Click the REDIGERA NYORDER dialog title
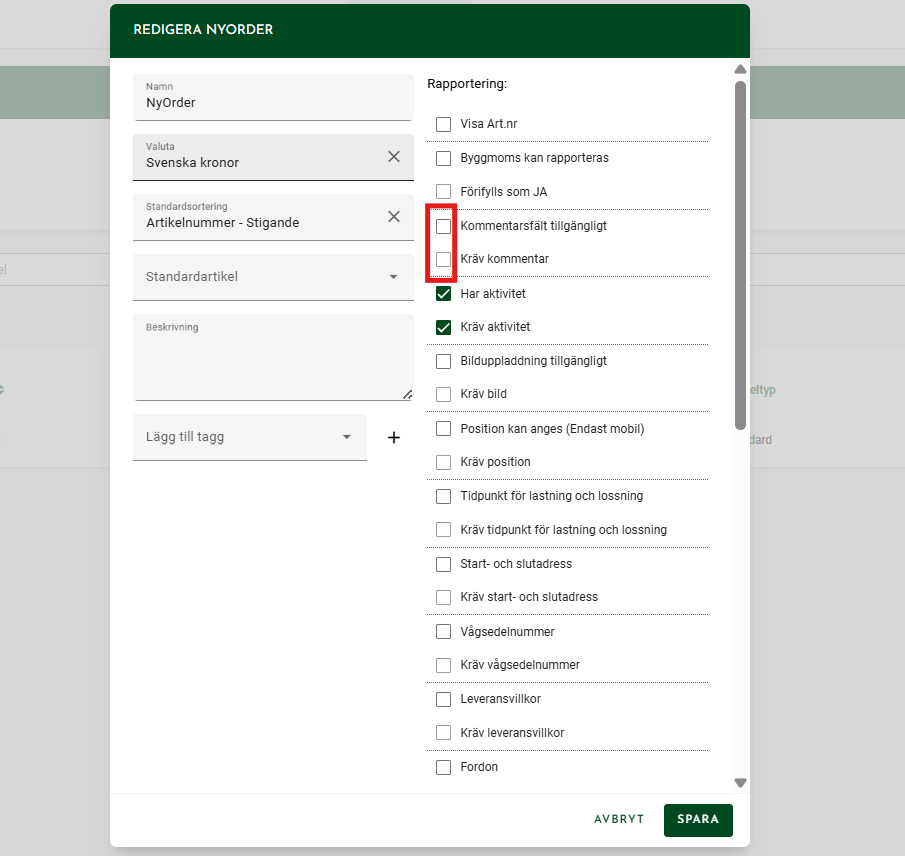The width and height of the screenshot is (905, 856). pos(203,29)
